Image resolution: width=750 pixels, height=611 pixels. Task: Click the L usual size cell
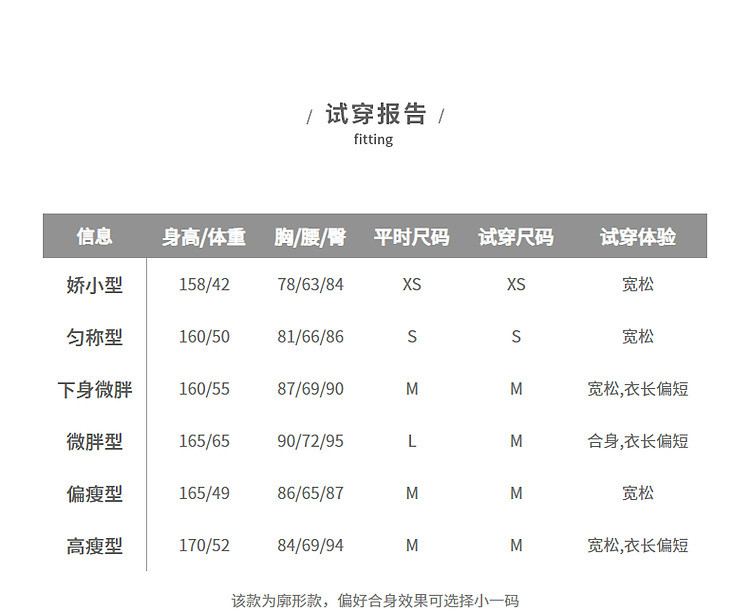[x=411, y=441]
